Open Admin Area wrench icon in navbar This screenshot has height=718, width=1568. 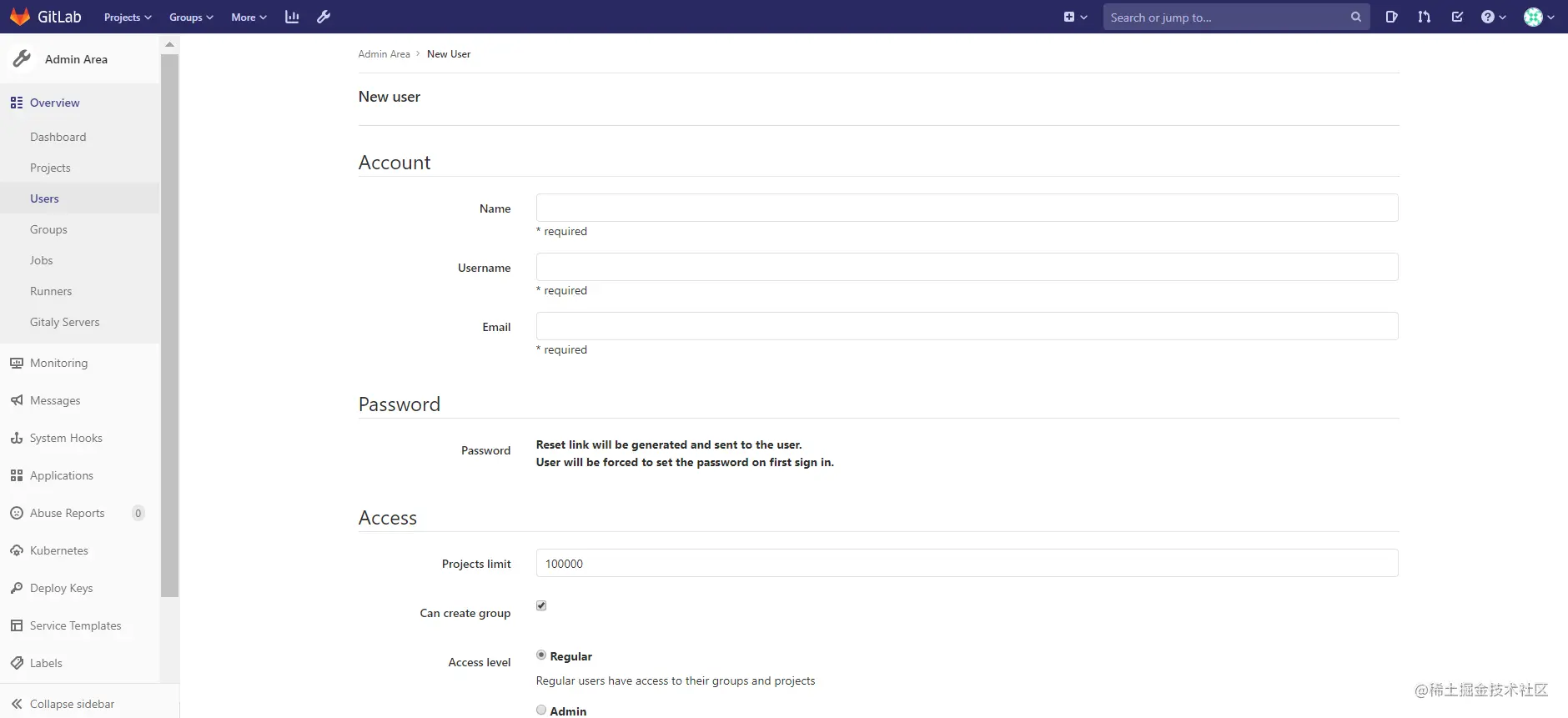coord(324,17)
